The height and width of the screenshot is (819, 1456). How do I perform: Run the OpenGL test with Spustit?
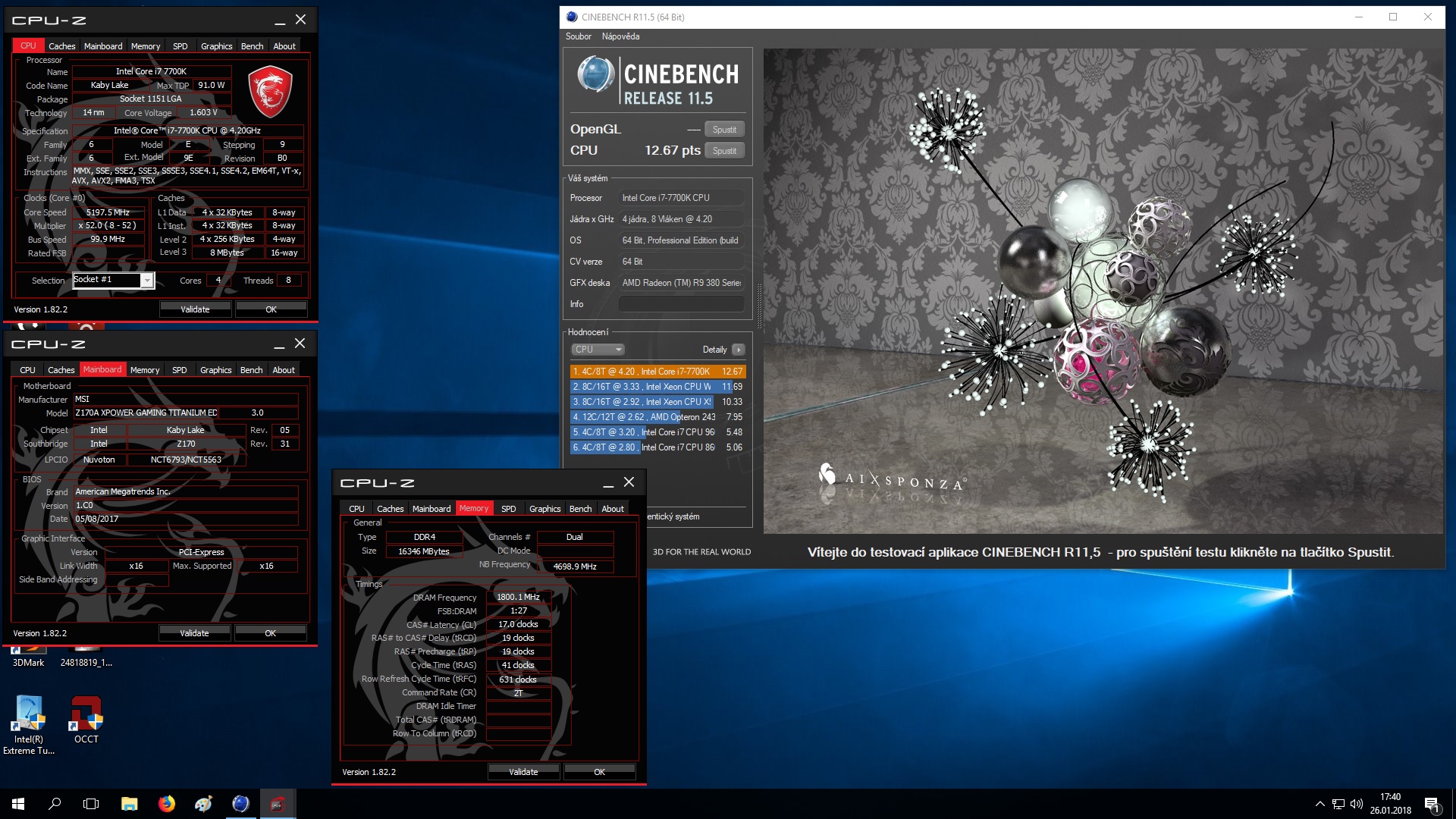(724, 130)
